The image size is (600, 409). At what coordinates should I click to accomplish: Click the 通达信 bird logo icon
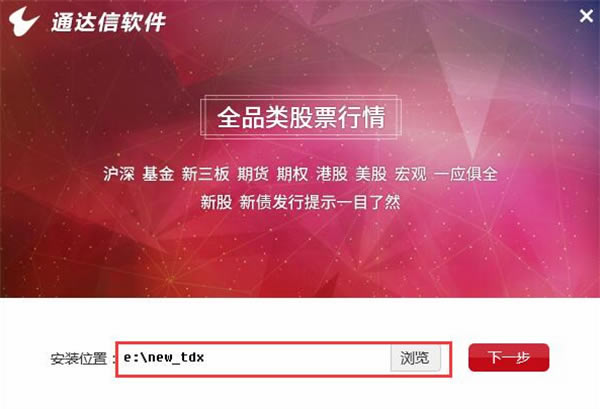23,21
